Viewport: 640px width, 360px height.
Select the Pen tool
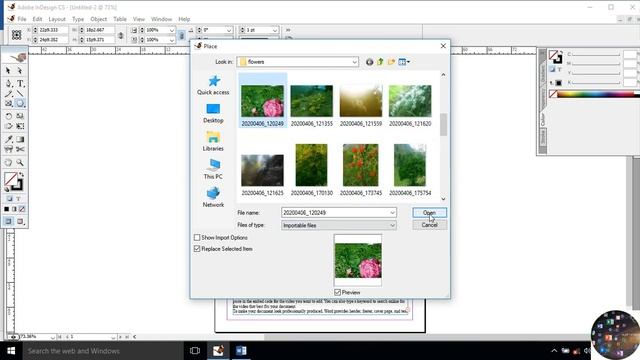[8, 84]
